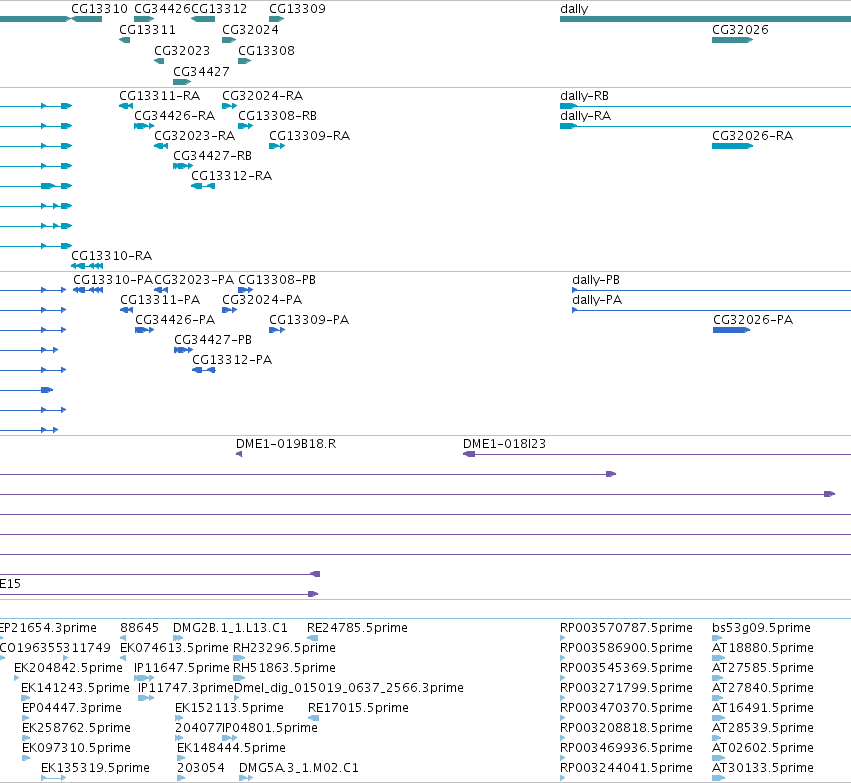Click the CG13311 gene label
This screenshot has width=851, height=783.
pyautogui.click(x=147, y=30)
